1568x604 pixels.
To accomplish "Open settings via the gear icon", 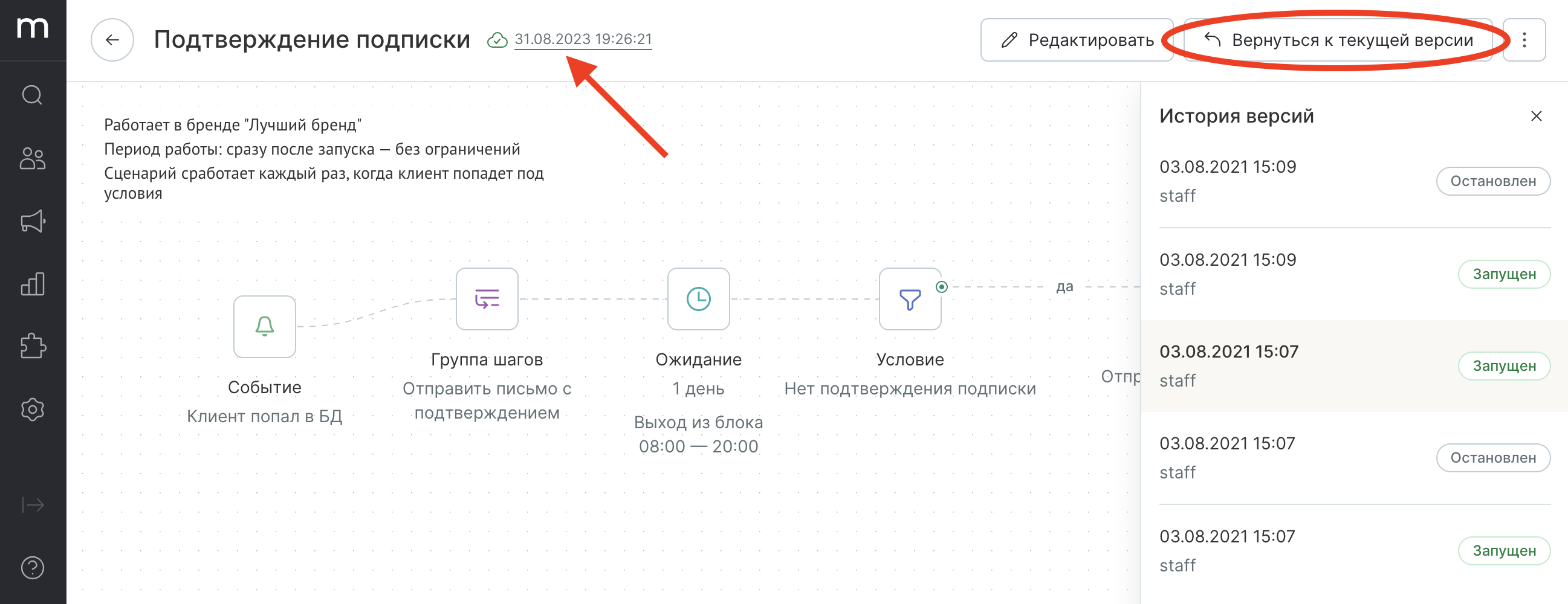I will pos(32,410).
